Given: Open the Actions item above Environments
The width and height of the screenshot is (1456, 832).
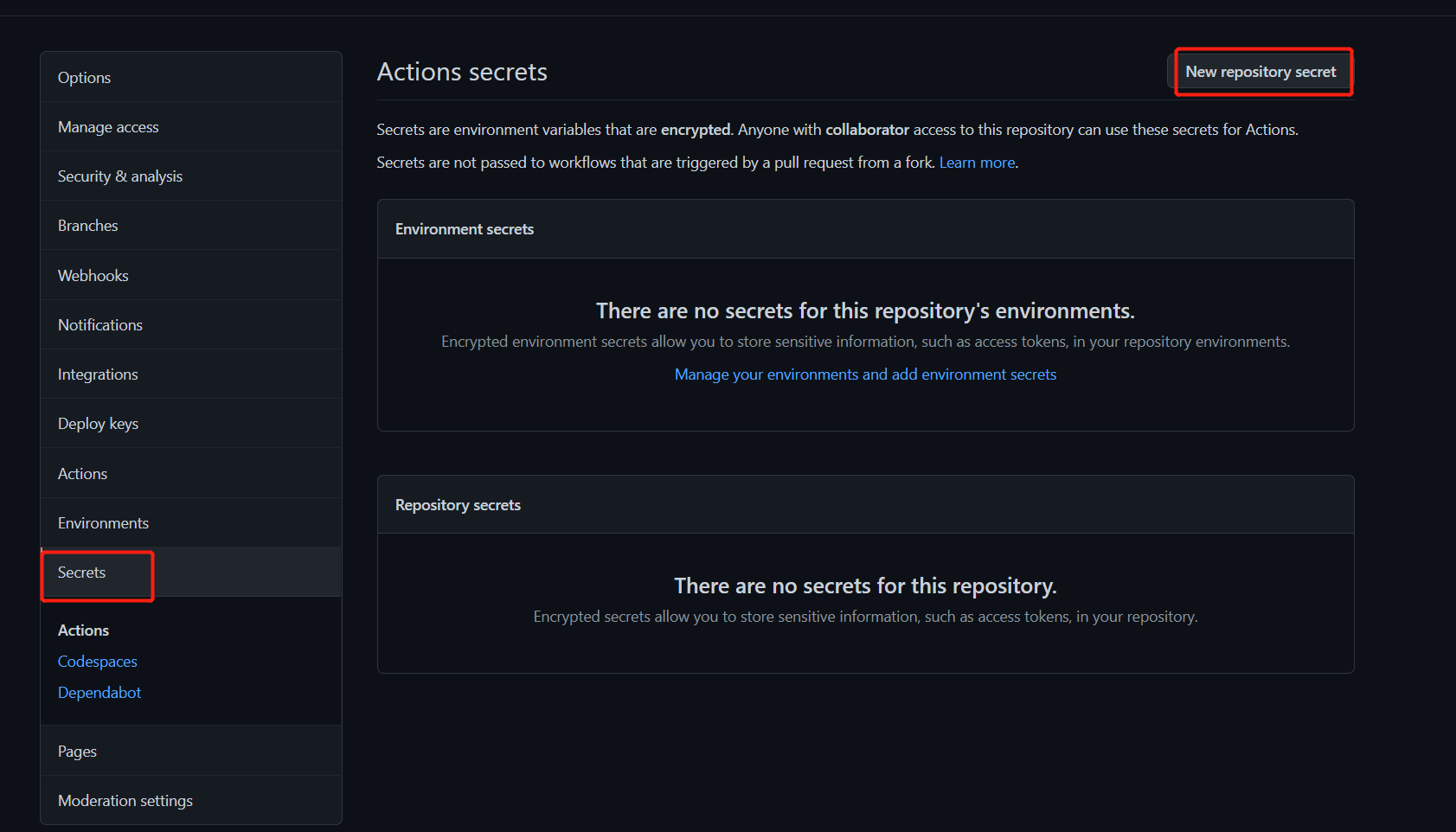Looking at the screenshot, I should click(x=83, y=474).
